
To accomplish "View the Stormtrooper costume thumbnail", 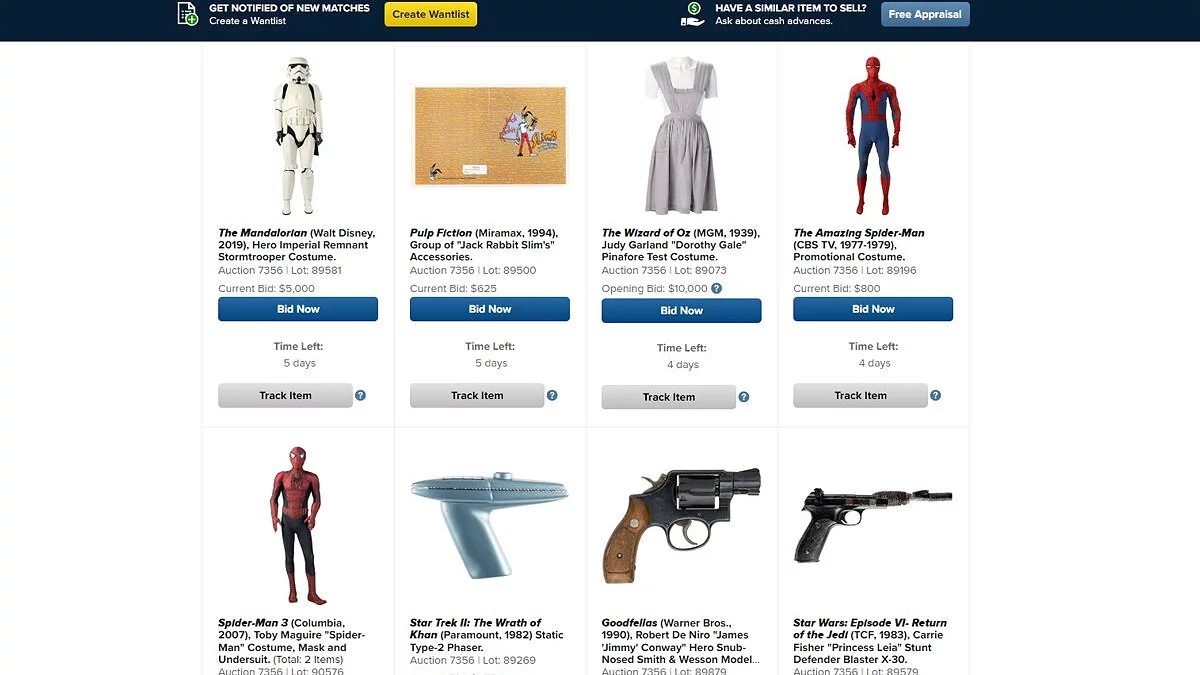I will [298, 135].
